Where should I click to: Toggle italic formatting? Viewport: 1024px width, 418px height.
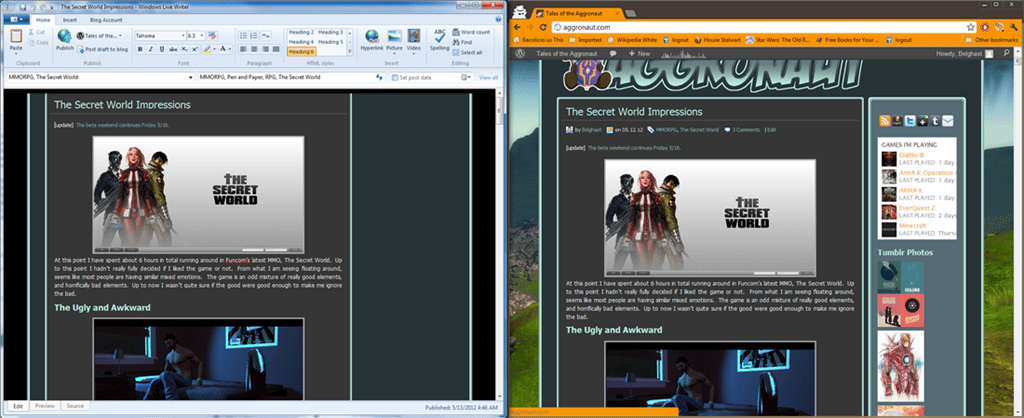(151, 49)
